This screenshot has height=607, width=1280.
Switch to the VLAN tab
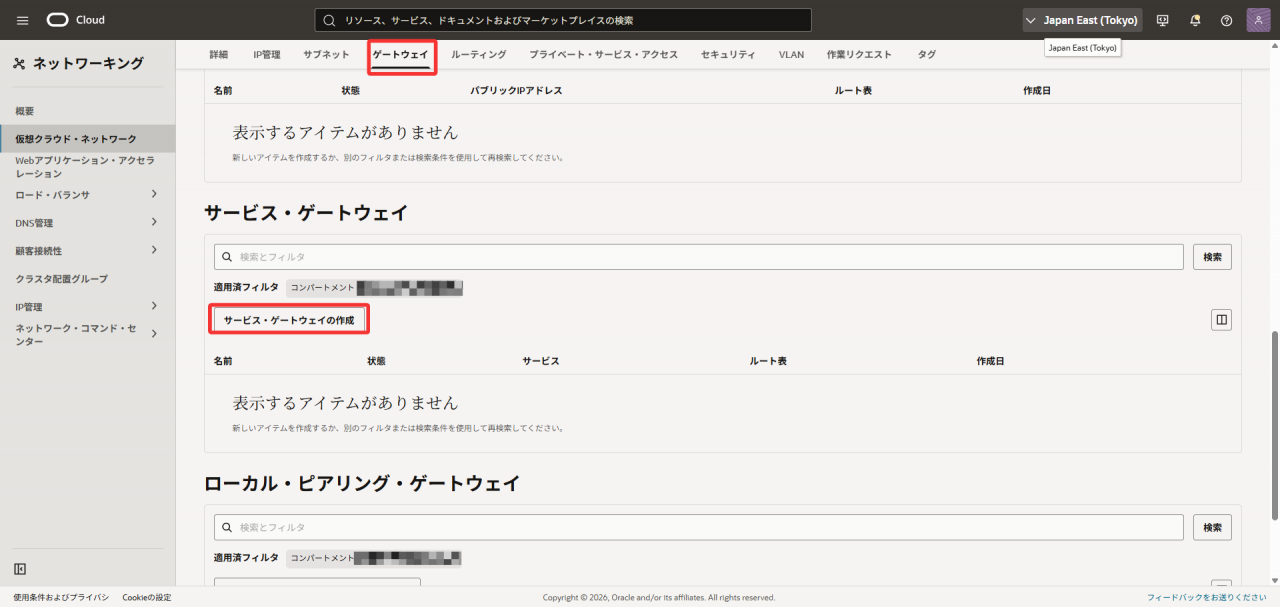tap(791, 54)
